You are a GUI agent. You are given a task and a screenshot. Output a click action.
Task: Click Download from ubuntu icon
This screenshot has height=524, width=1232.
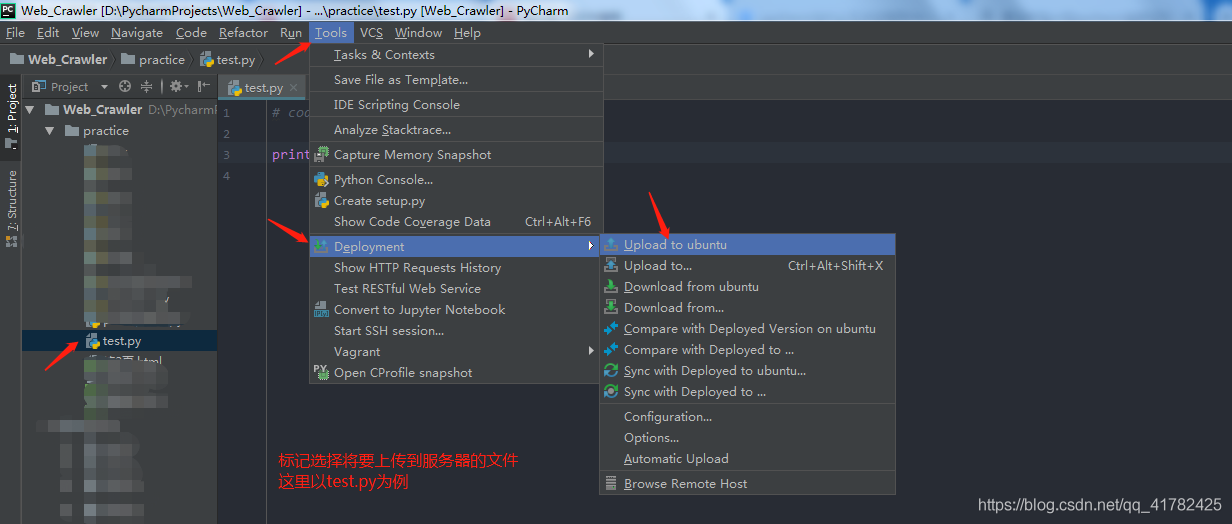611,287
